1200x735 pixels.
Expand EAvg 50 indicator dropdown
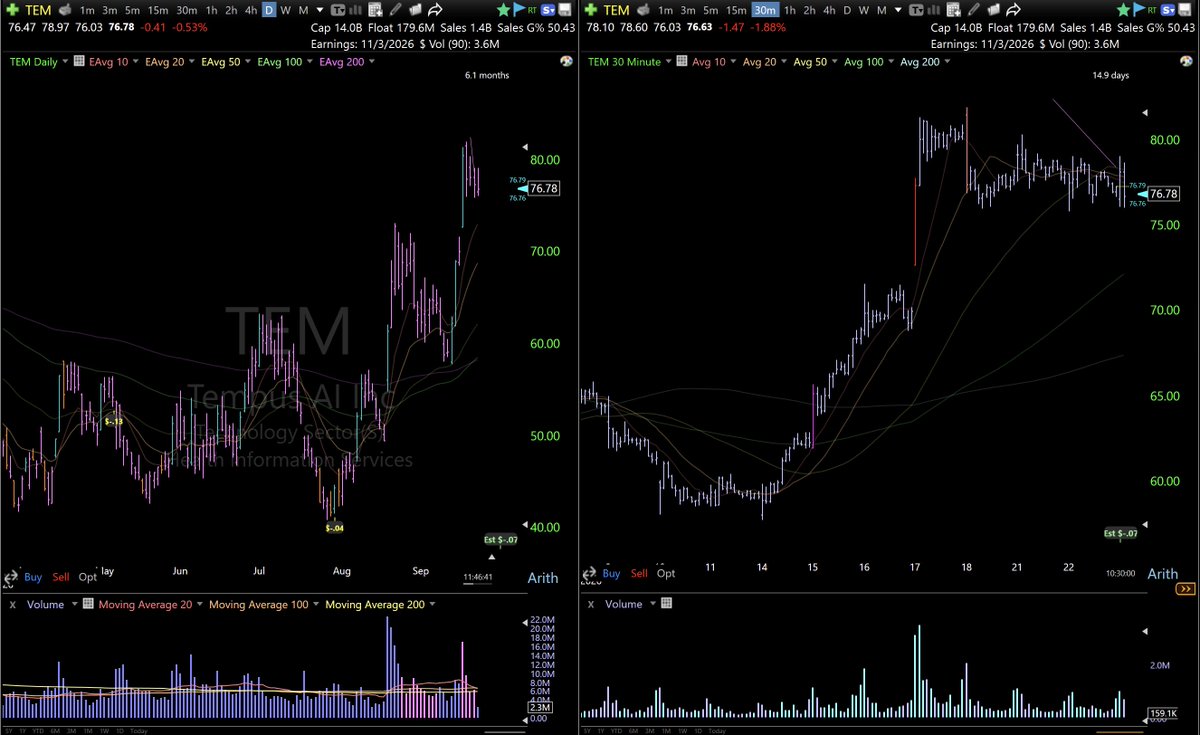248,62
